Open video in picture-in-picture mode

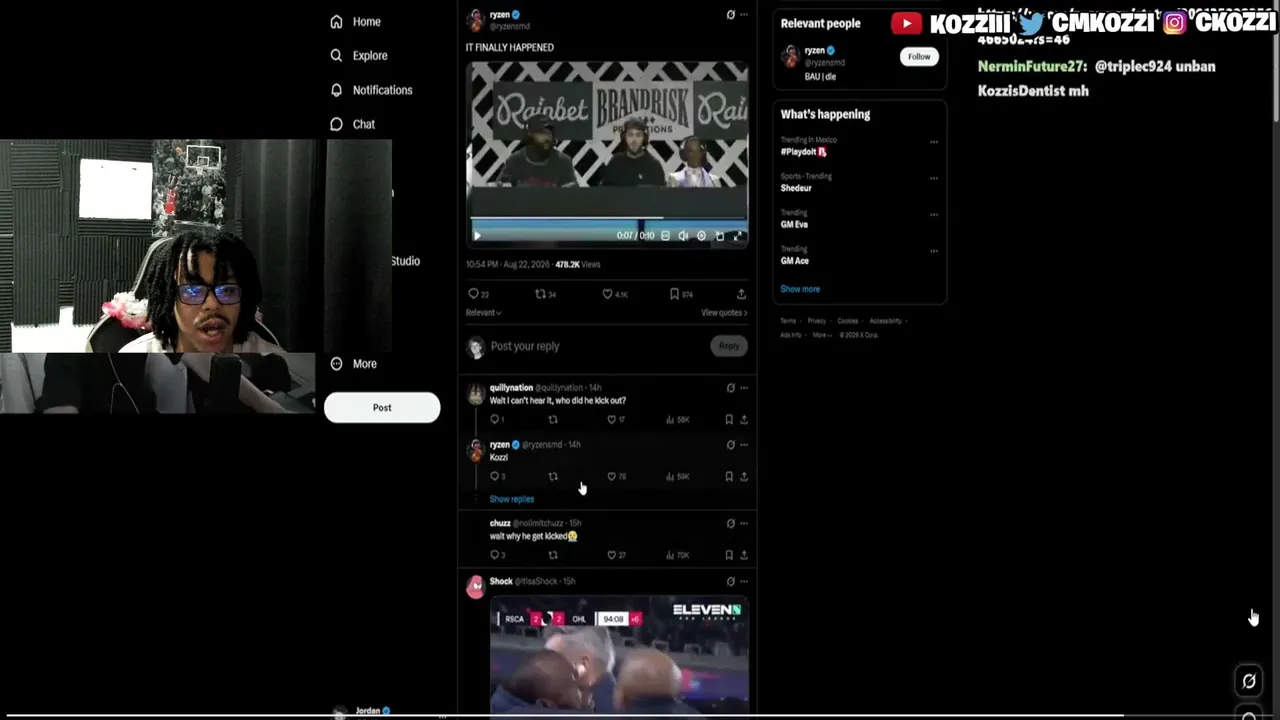pos(719,236)
